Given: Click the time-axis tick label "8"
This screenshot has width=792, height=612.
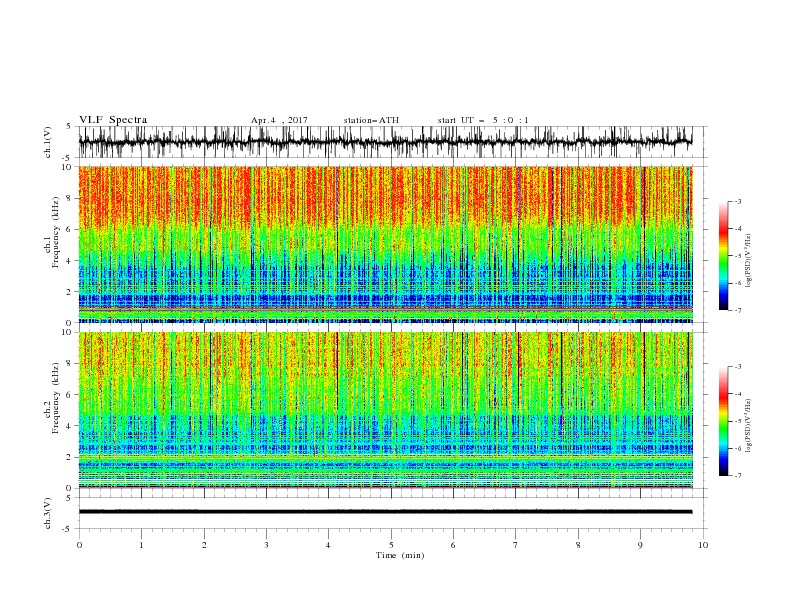Looking at the screenshot, I should pos(578,545).
